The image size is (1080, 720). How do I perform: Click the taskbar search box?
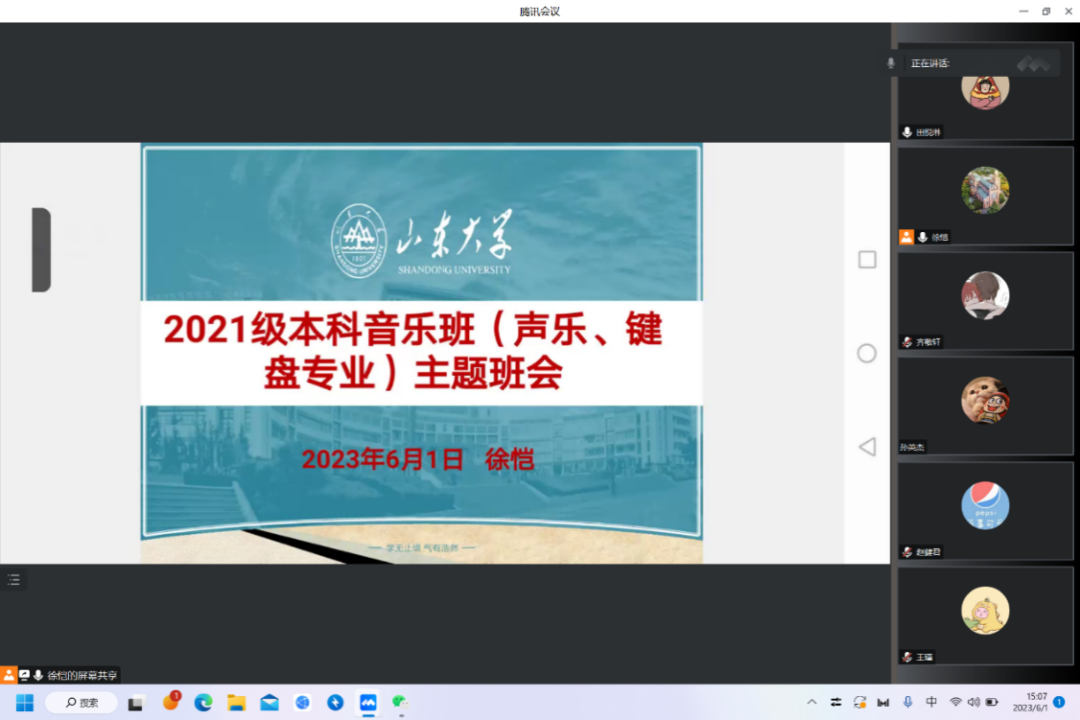(x=82, y=702)
